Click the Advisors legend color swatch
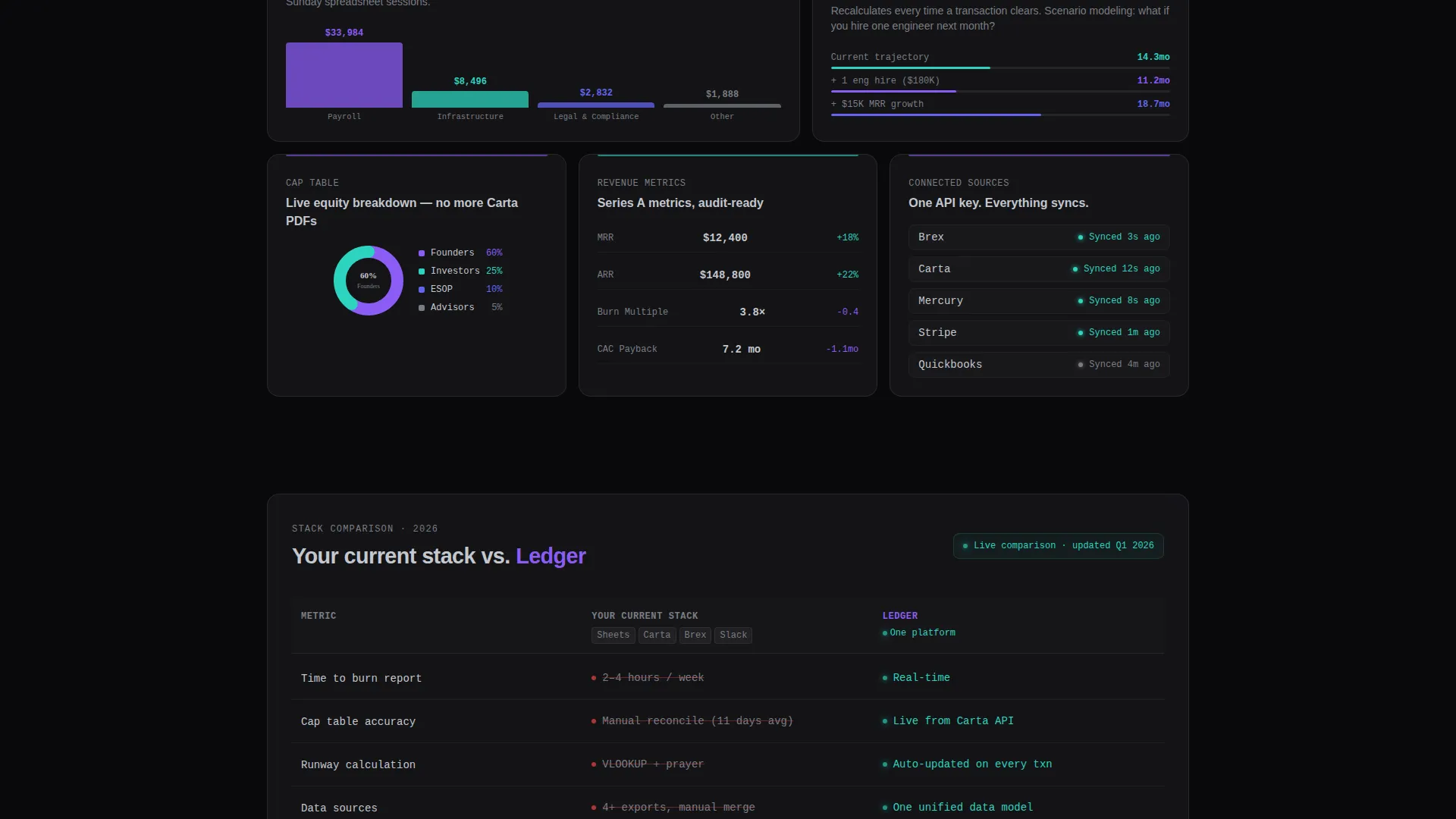This screenshot has width=1456, height=819. pos(422,308)
